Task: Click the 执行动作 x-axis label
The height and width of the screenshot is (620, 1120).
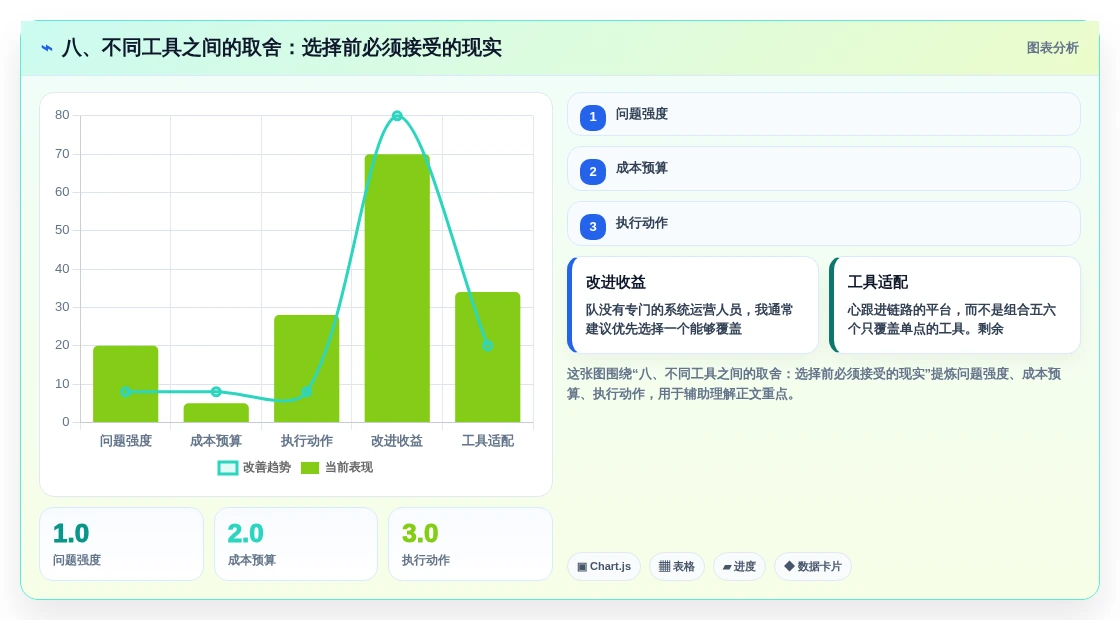Action: 306,441
